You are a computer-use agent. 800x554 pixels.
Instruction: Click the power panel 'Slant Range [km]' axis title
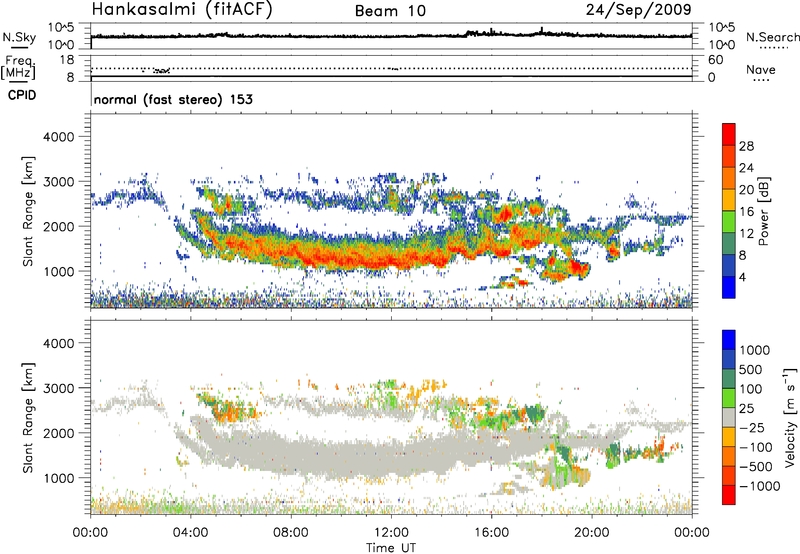[28, 211]
